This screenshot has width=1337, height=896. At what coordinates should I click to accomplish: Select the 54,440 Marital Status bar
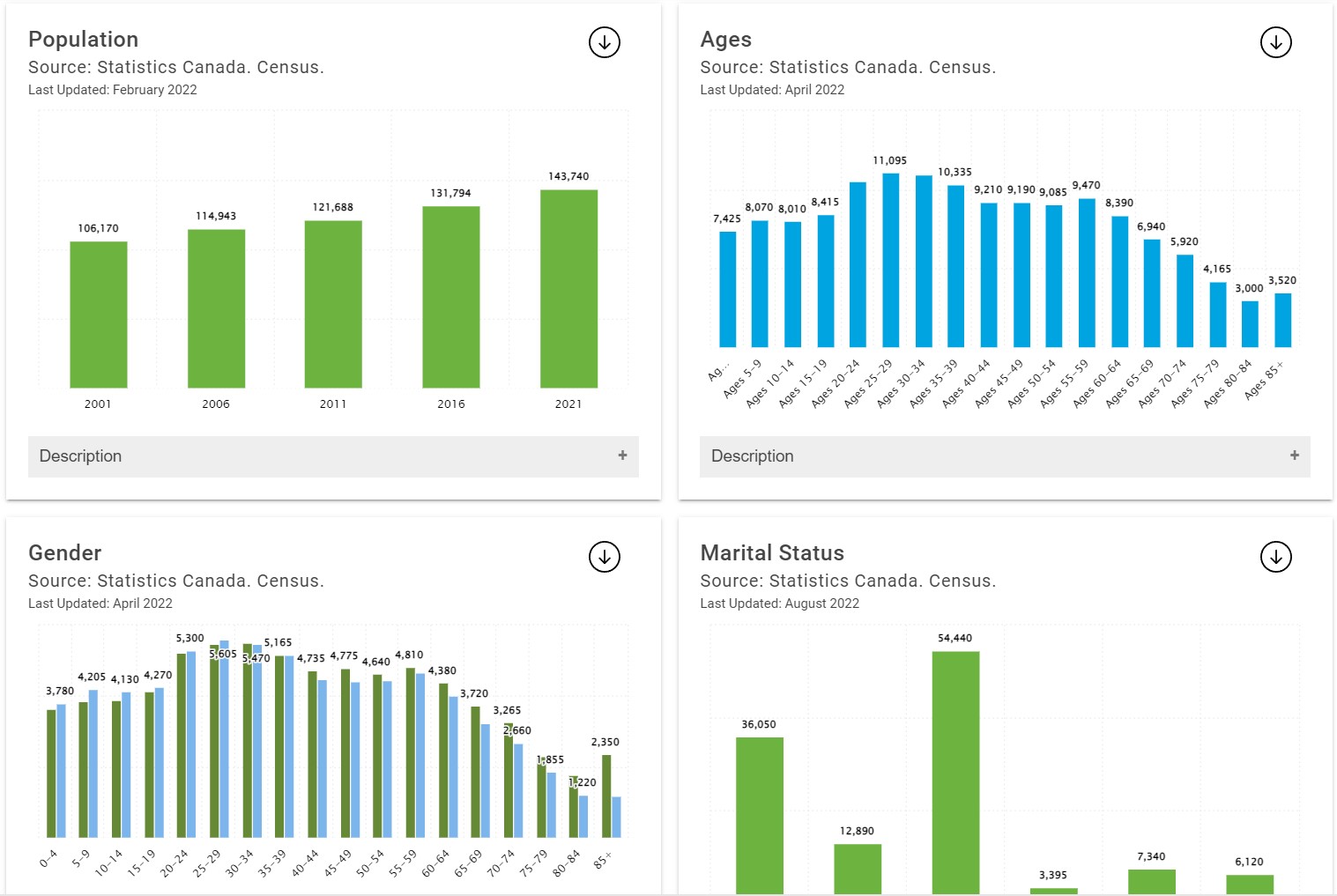coord(956,766)
